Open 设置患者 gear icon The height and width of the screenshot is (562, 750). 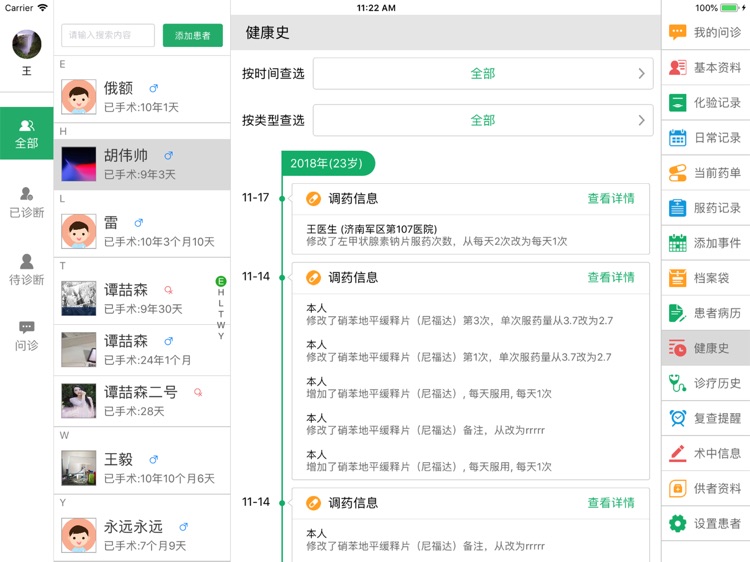[677, 524]
